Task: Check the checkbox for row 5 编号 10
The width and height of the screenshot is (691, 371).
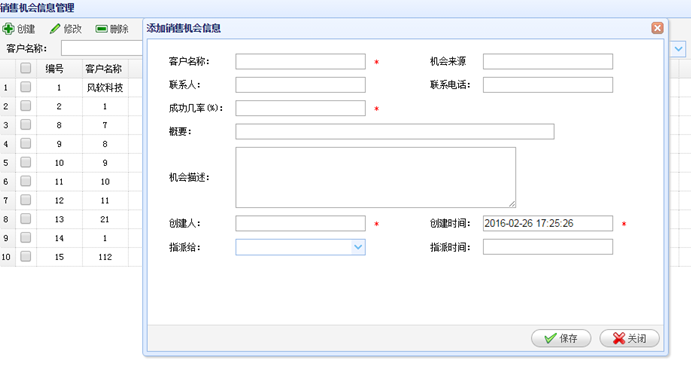Action: (26, 163)
